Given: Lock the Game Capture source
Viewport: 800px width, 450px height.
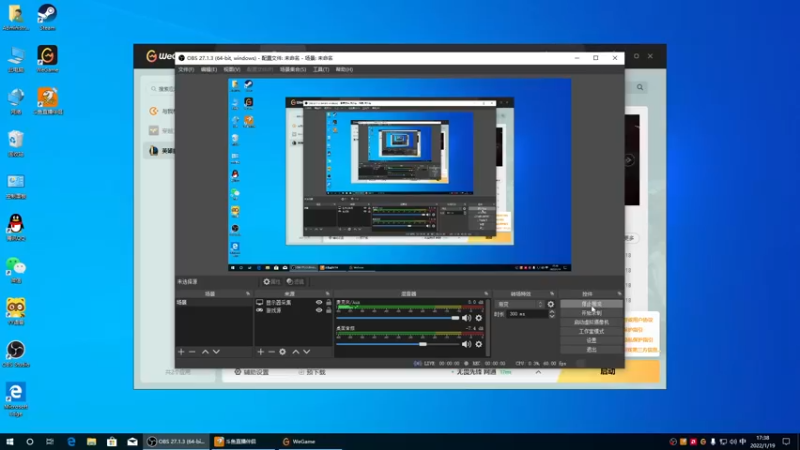Looking at the screenshot, I should (x=329, y=310).
